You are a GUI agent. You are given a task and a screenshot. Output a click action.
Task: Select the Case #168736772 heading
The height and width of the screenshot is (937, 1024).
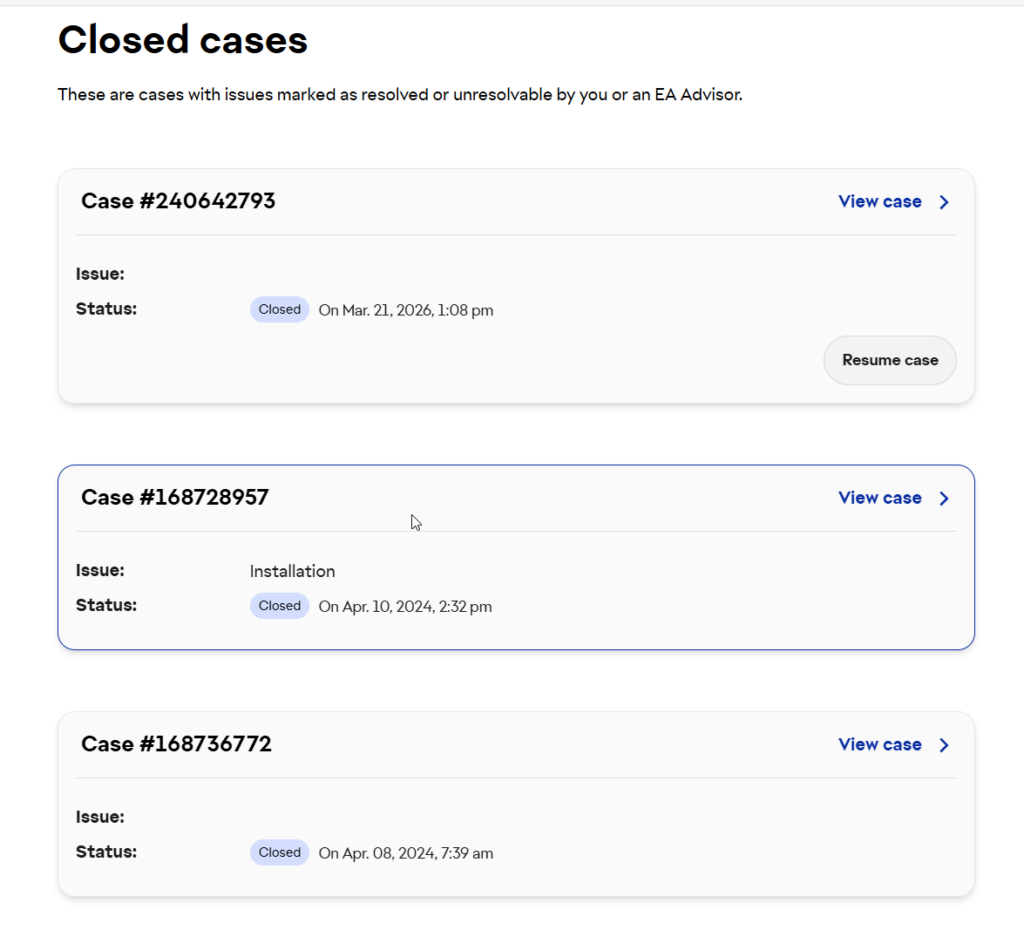click(x=176, y=744)
